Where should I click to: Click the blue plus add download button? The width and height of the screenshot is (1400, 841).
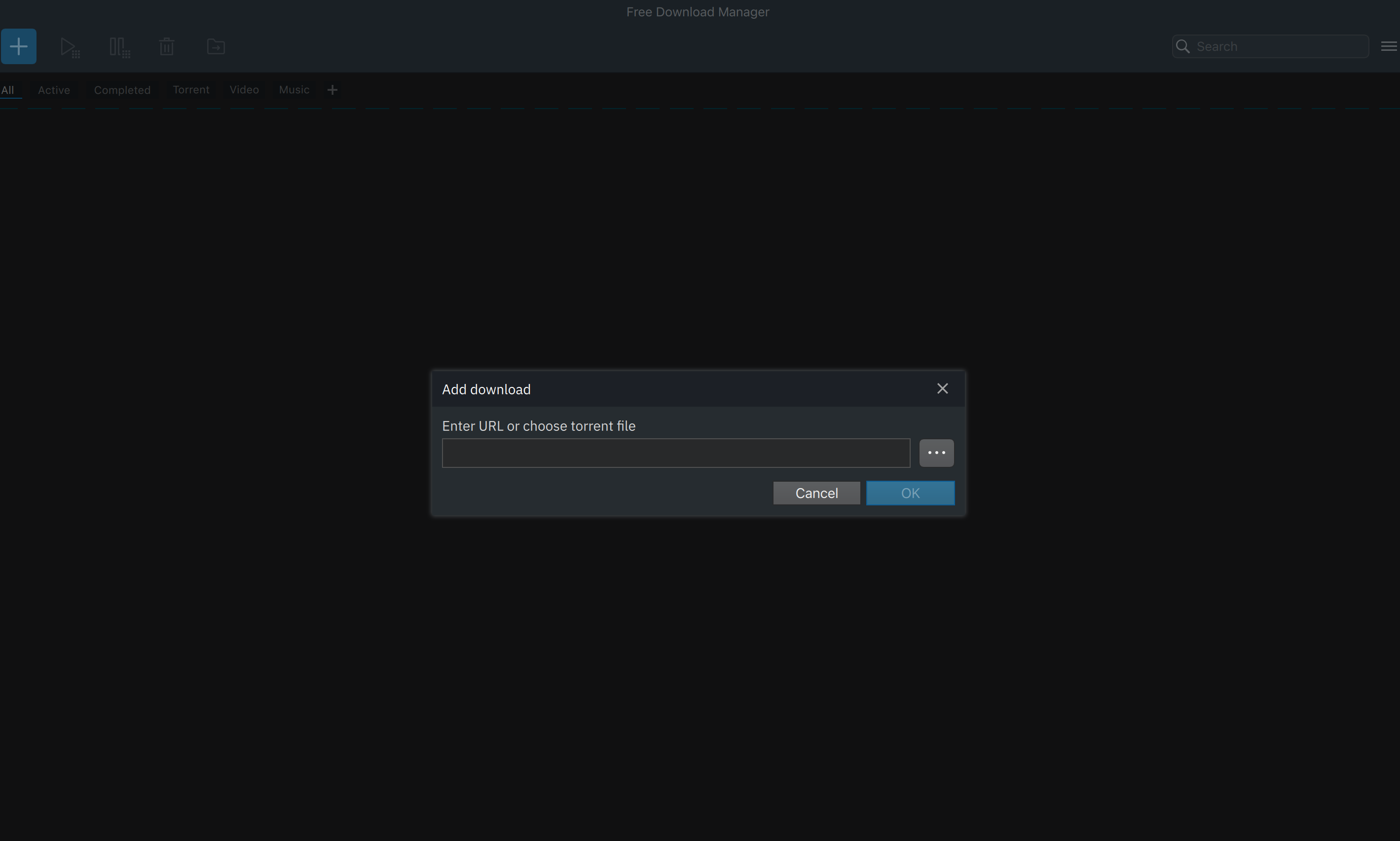click(x=19, y=46)
